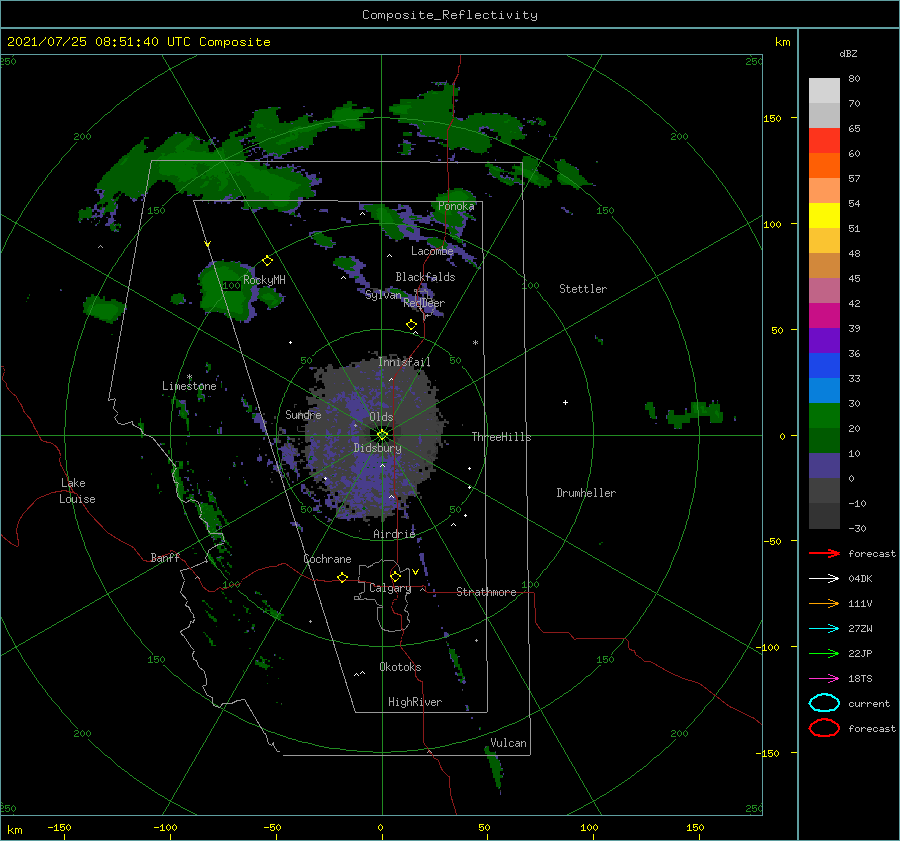Click the RockyMH label
The image size is (900, 841).
(x=264, y=280)
